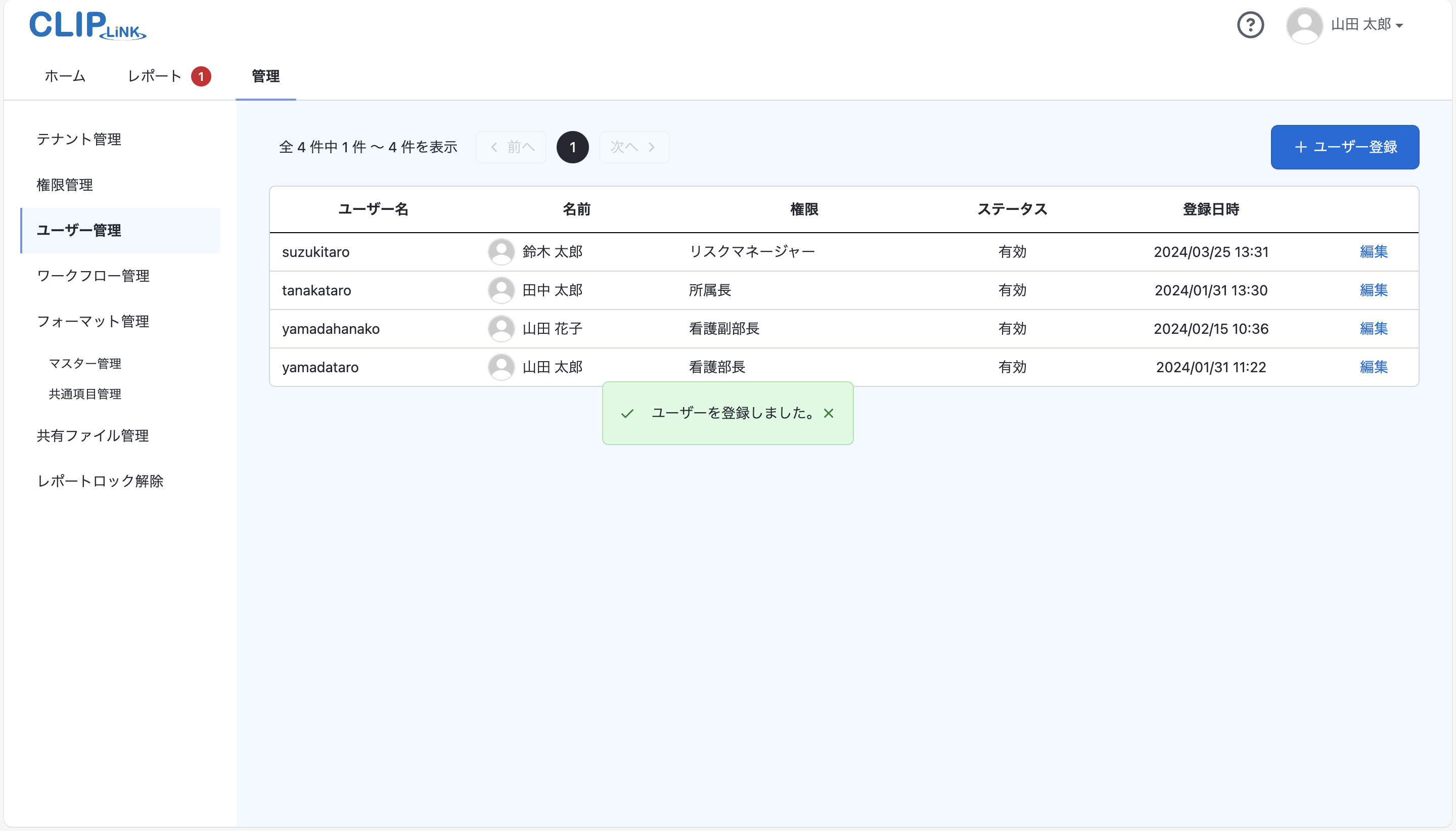Edit yamadahanako via its 編集 link
This screenshot has height=831, width=1456.
click(x=1373, y=329)
